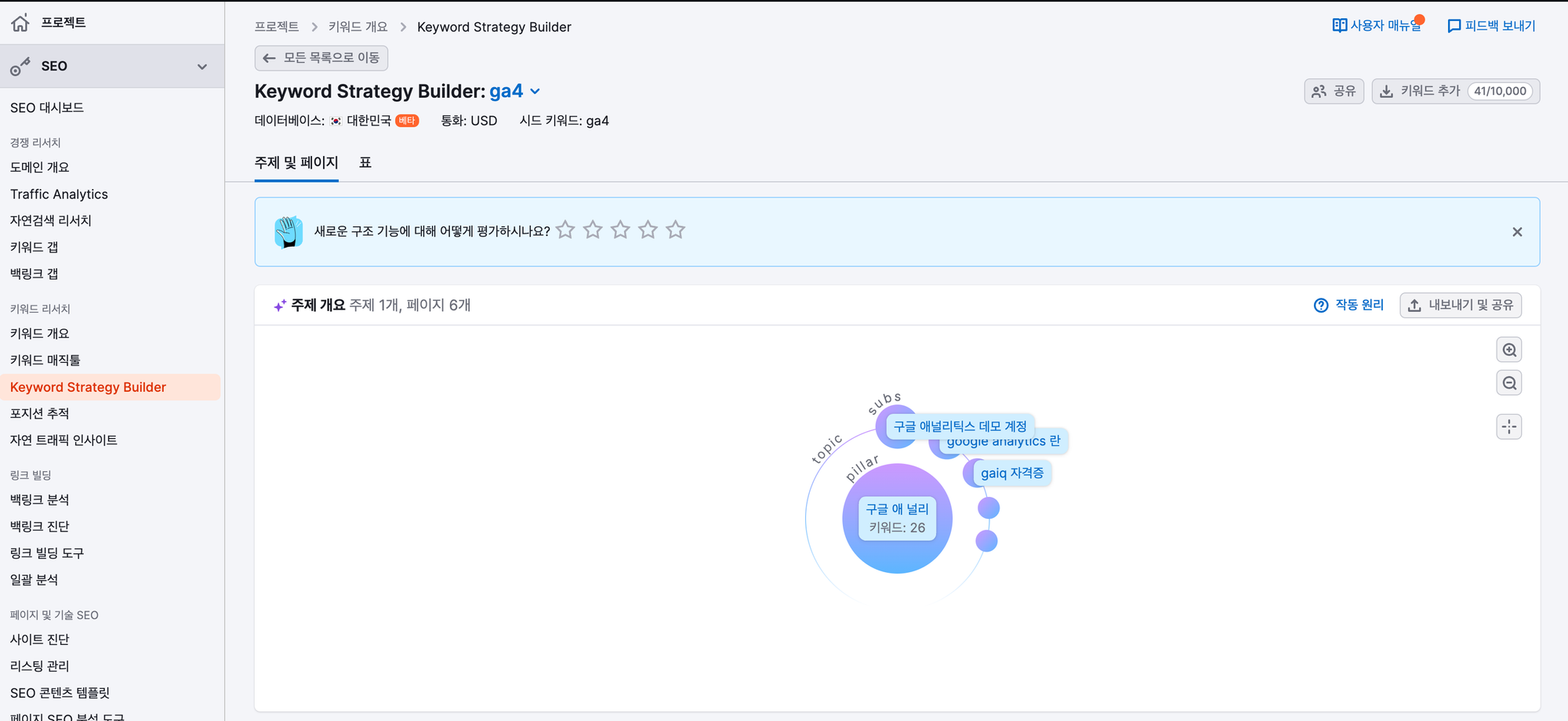The image size is (1568, 721).
Task: Rate five stars in feedback banner
Action: click(675, 230)
